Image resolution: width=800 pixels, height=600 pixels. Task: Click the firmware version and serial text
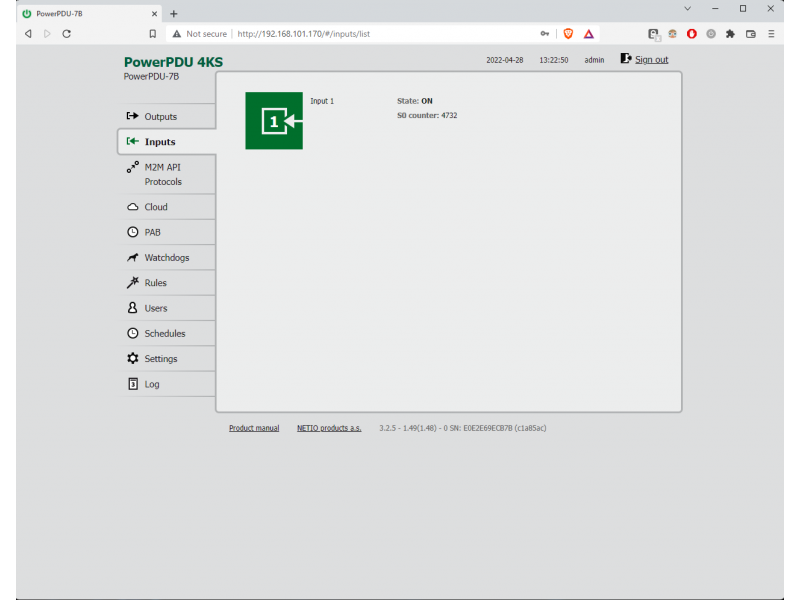coord(462,428)
